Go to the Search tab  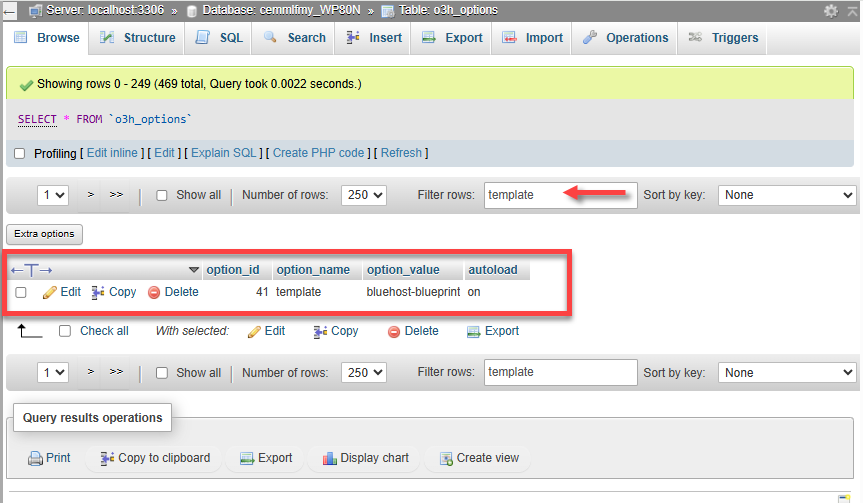(293, 37)
